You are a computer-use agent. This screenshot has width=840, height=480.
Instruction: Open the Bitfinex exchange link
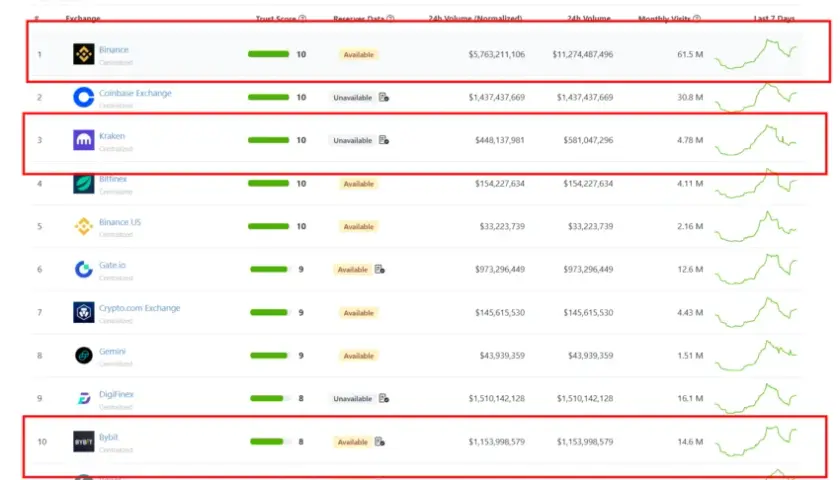coord(113,179)
